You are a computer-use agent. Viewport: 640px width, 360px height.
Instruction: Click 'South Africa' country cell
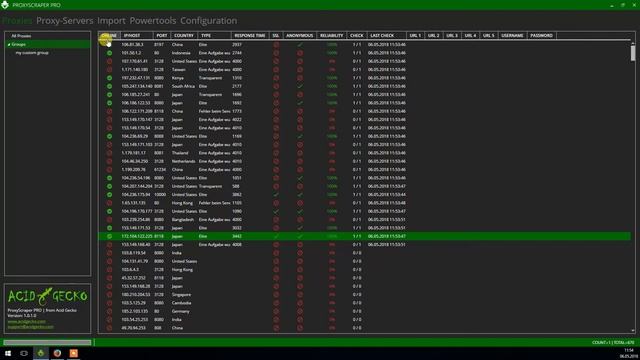coord(183,87)
